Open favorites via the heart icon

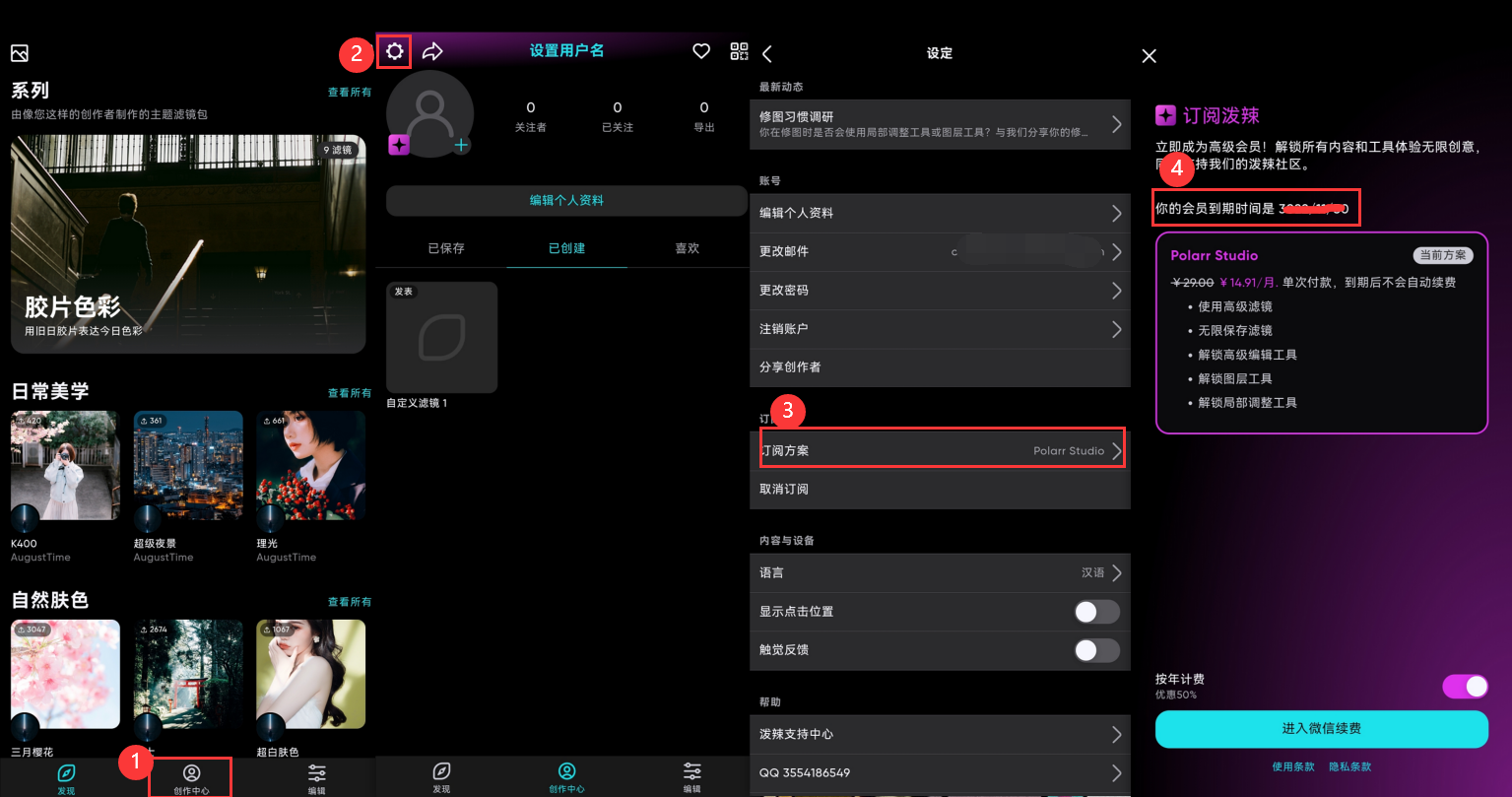[x=701, y=51]
